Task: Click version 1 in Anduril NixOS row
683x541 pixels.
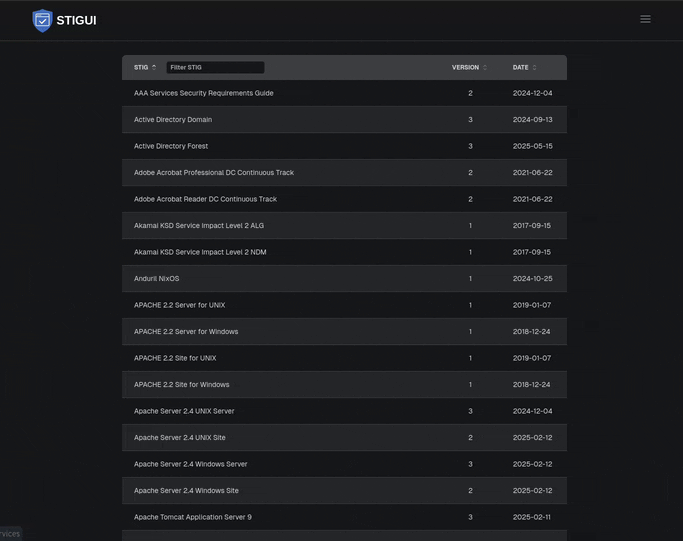Action: 470,278
